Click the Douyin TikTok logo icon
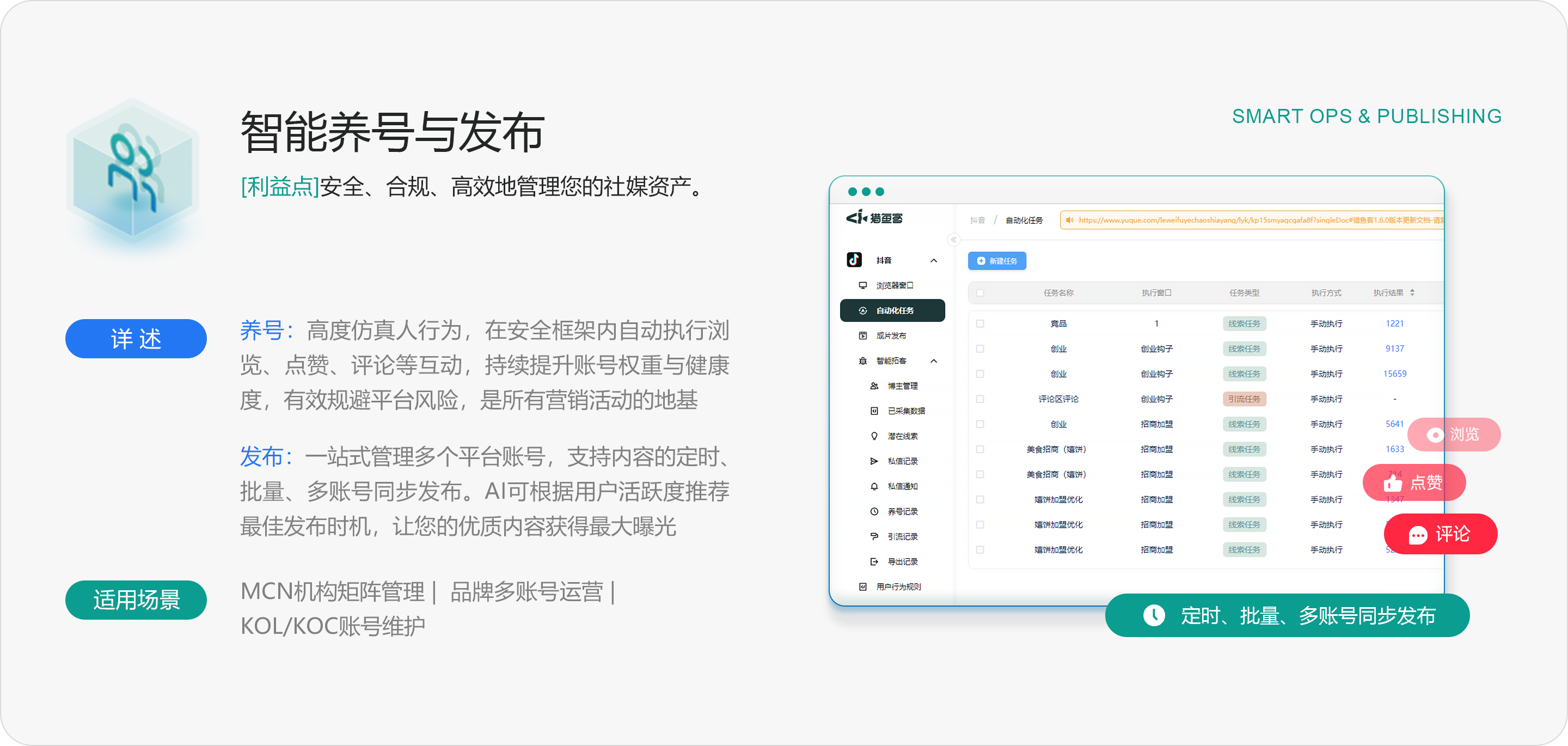 coord(854,260)
